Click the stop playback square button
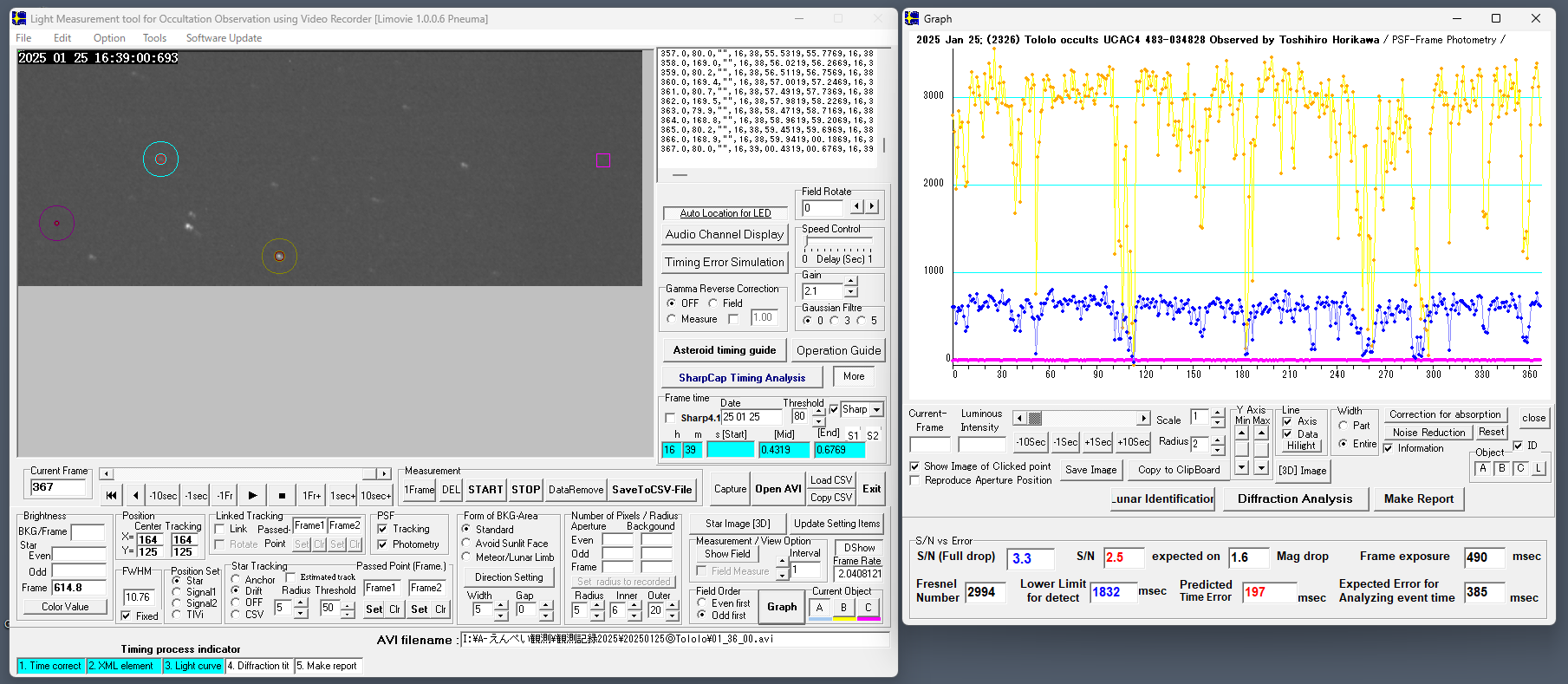Image resolution: width=1568 pixels, height=684 pixels. click(x=282, y=496)
